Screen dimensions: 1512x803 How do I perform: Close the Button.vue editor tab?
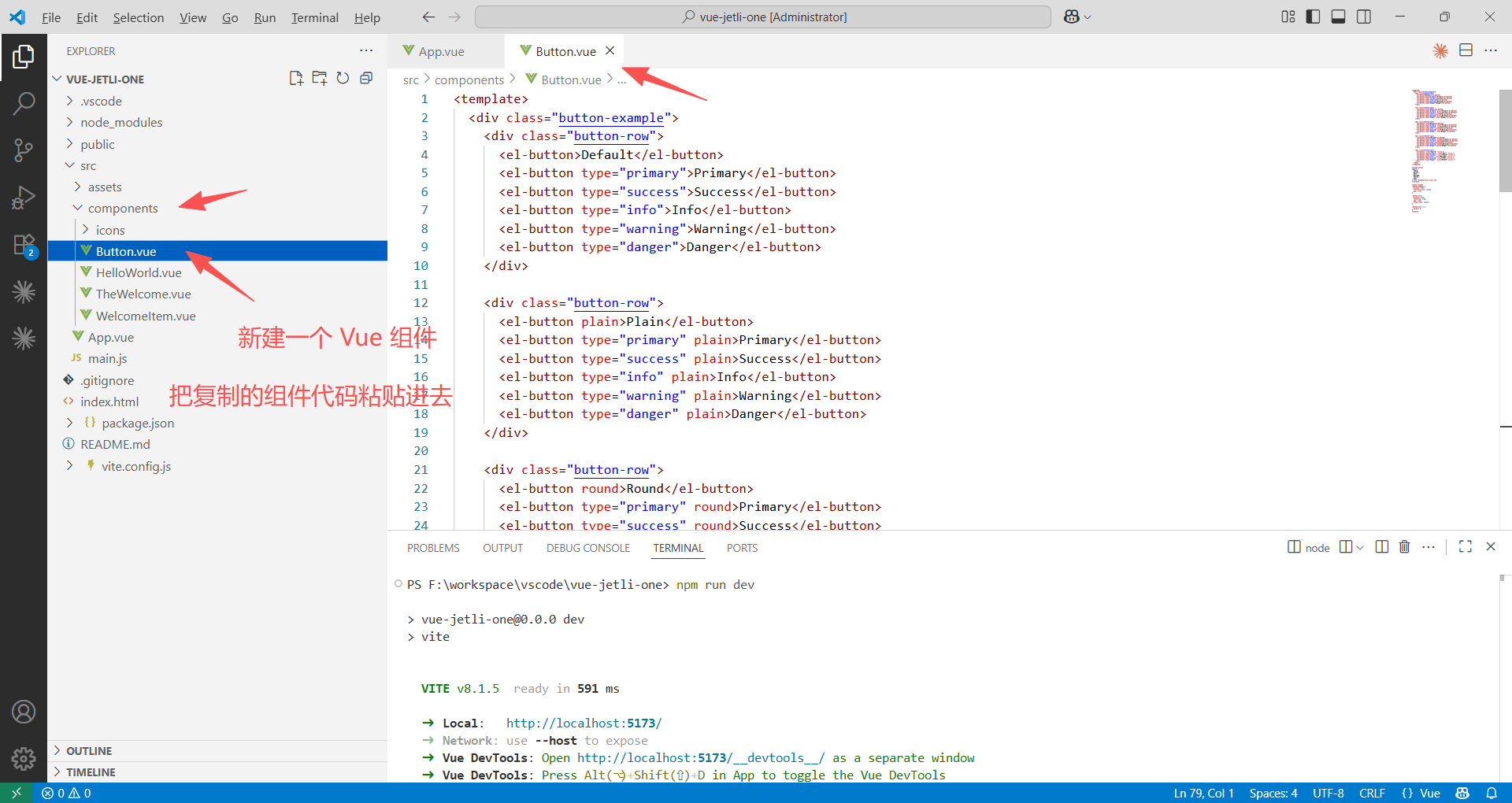tap(610, 51)
